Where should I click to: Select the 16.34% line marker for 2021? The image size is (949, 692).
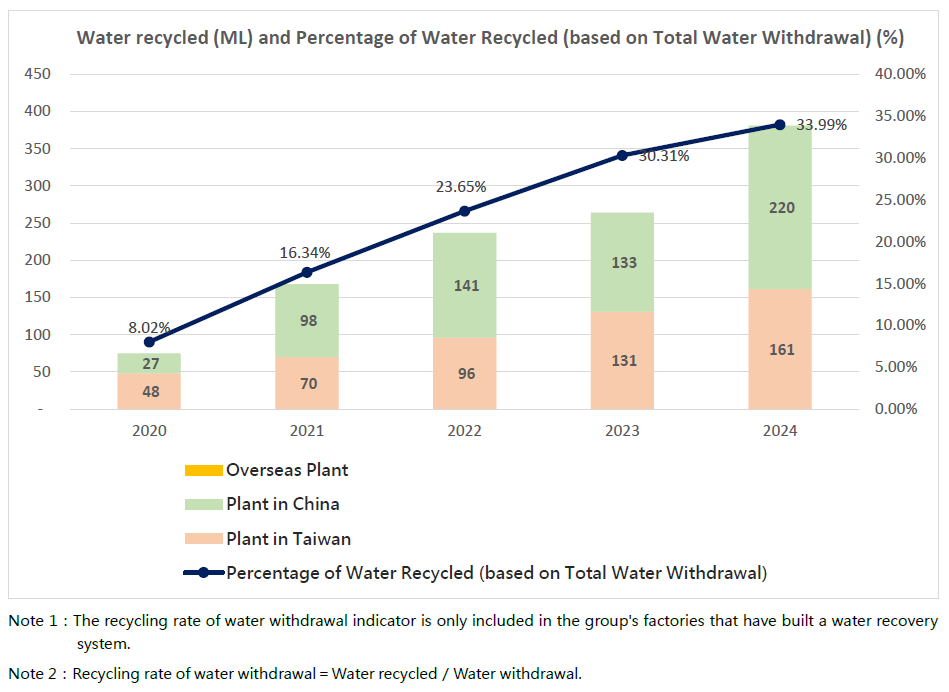[x=307, y=272]
